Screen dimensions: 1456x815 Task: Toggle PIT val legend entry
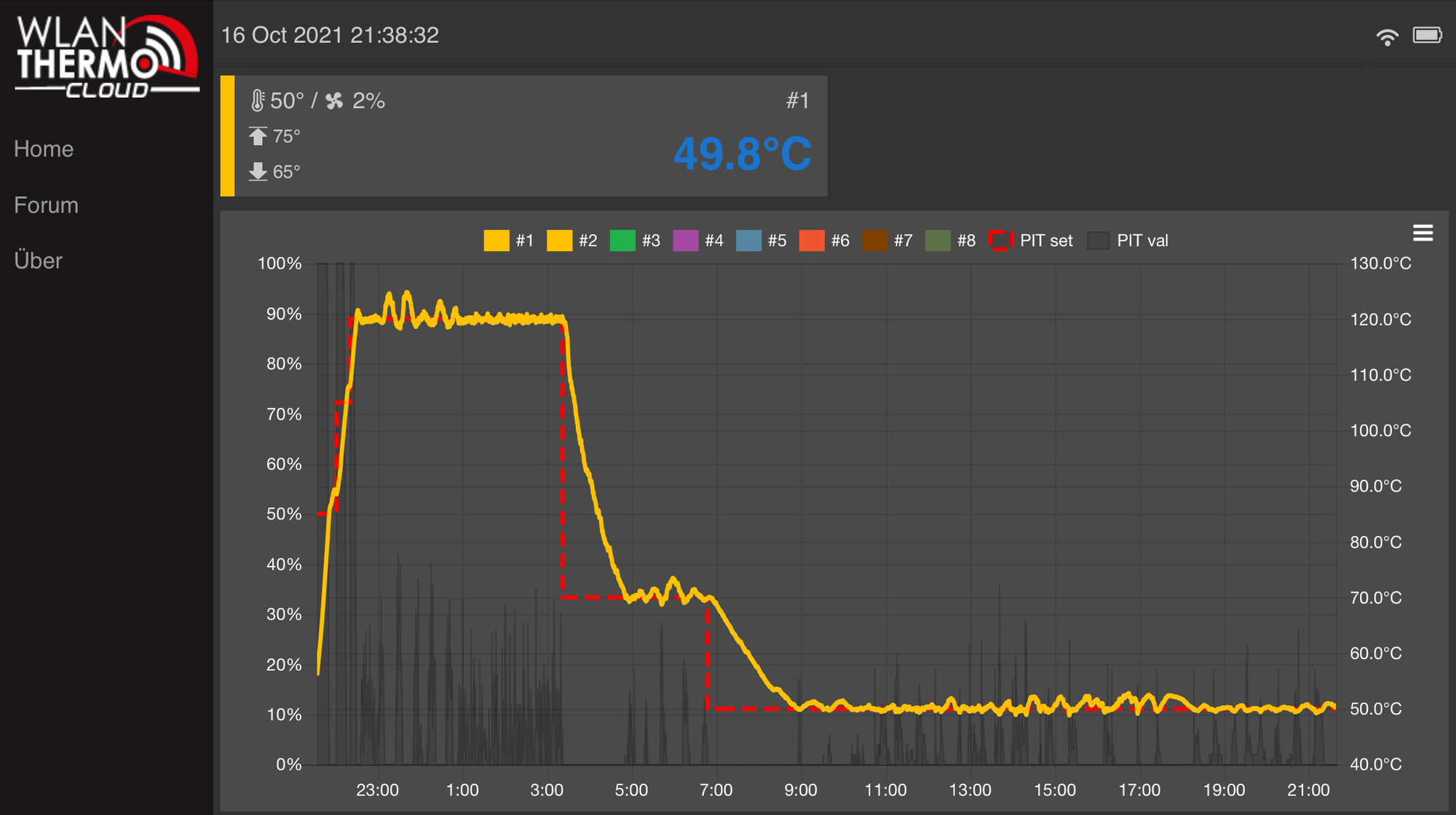[x=1128, y=241]
